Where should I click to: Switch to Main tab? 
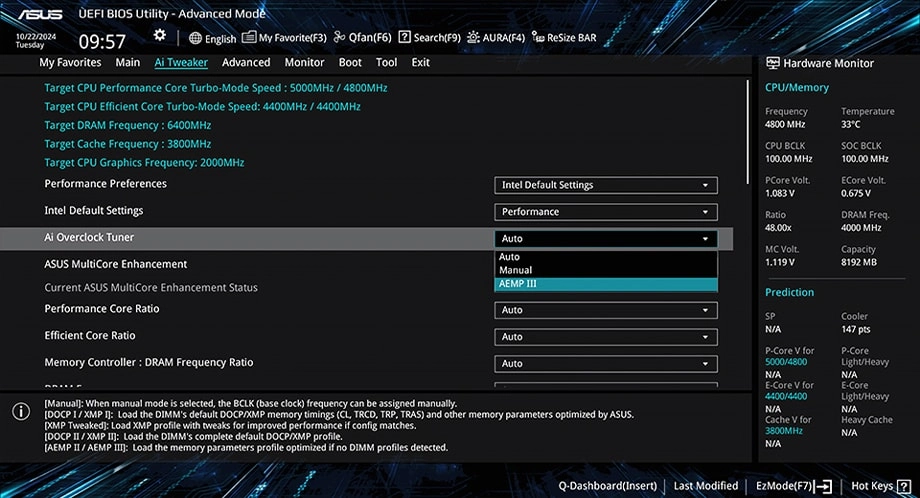tap(127, 62)
